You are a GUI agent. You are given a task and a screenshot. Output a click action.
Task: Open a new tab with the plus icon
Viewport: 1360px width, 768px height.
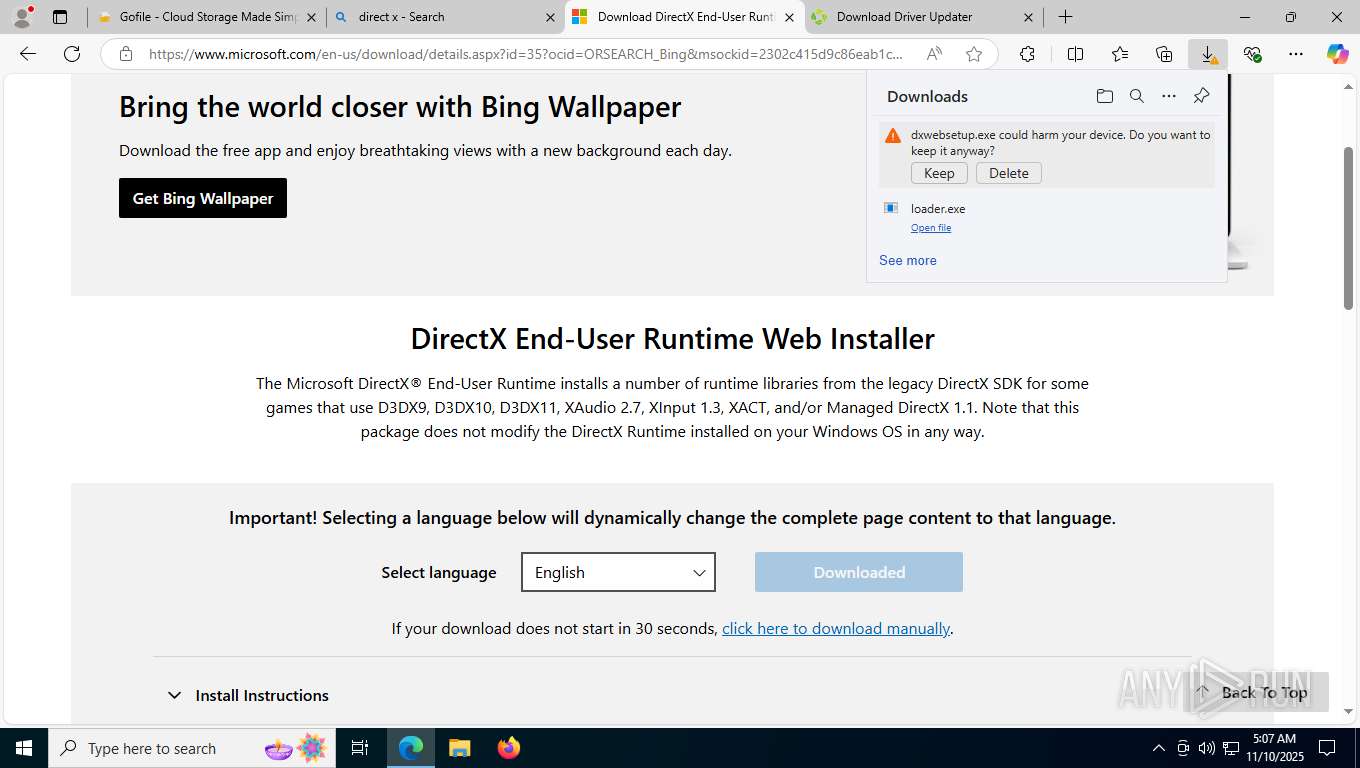click(x=1065, y=17)
